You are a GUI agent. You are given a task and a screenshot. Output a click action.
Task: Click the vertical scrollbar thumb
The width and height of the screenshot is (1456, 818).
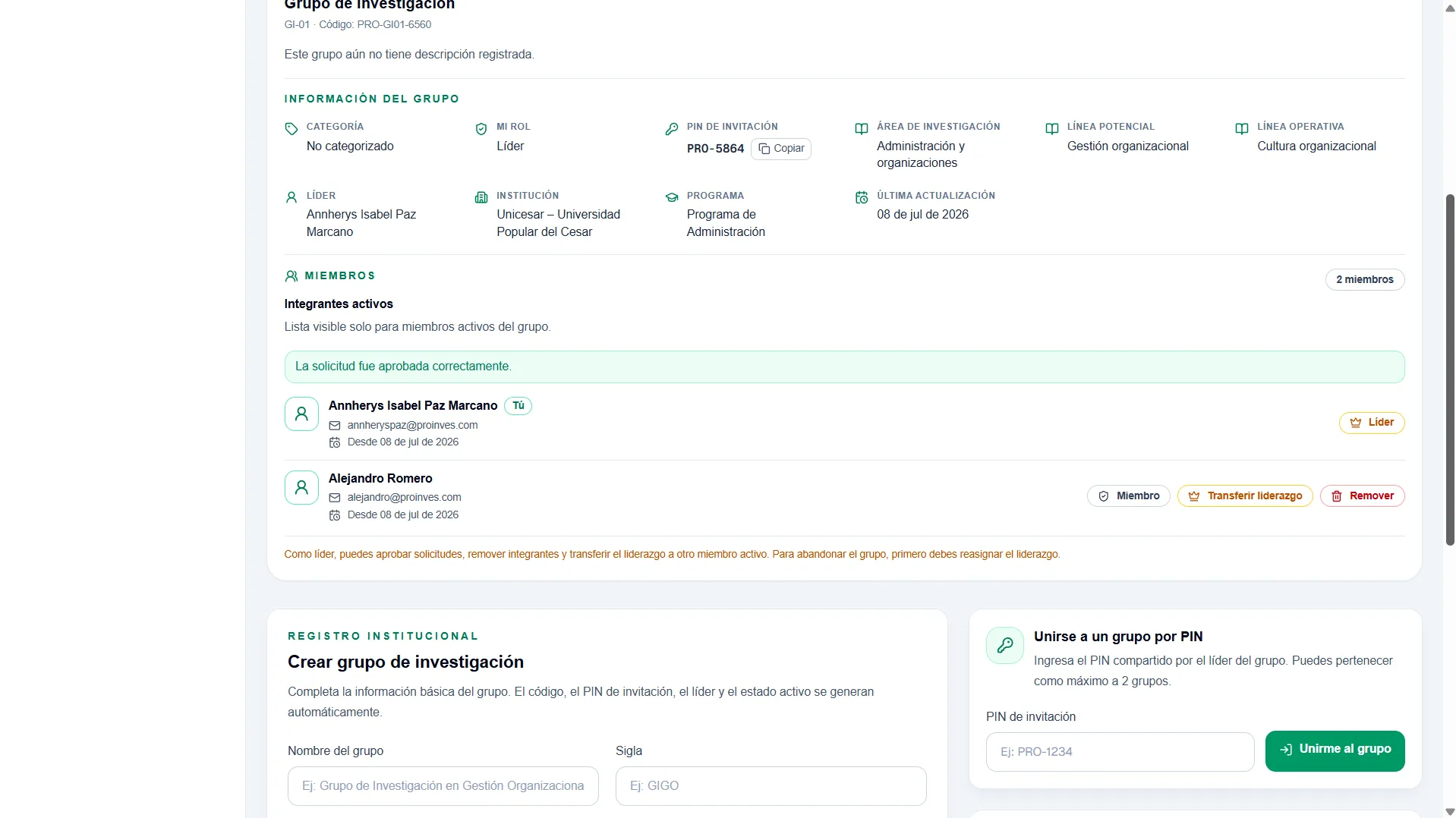[1450, 370]
